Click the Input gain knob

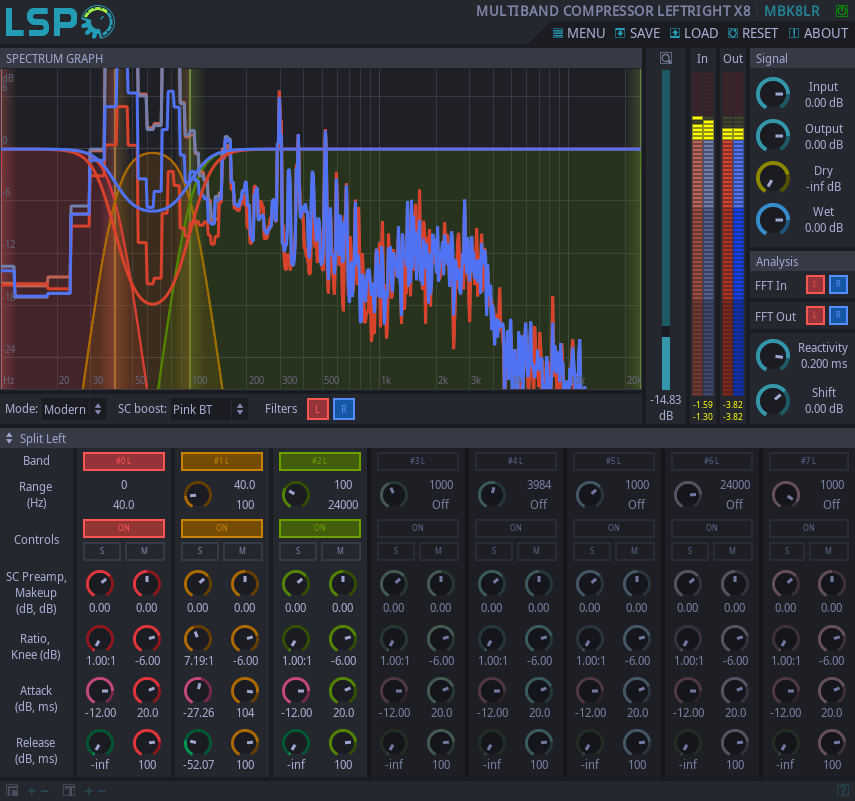(773, 94)
